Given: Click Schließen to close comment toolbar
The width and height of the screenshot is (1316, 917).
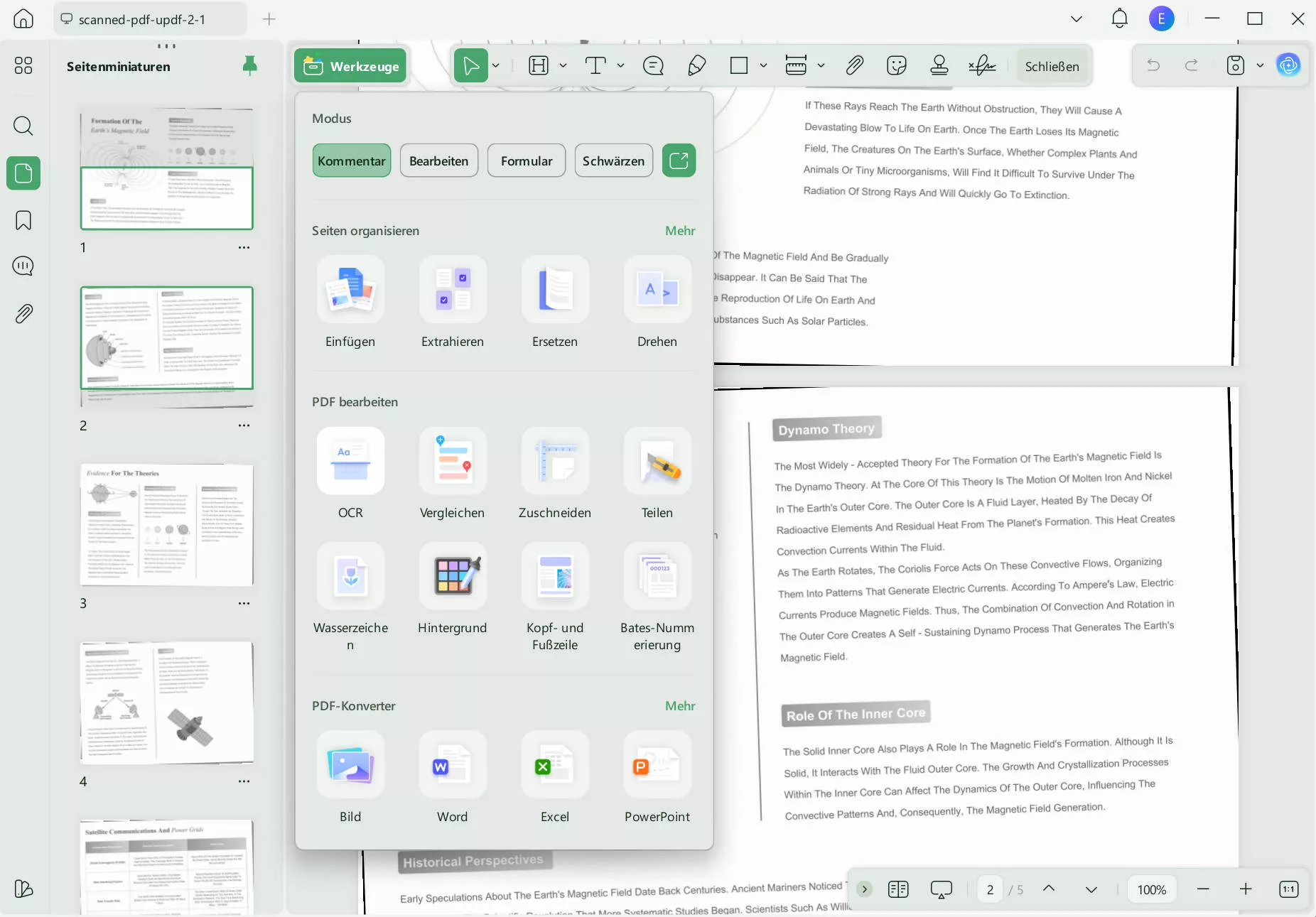Looking at the screenshot, I should 1052,66.
